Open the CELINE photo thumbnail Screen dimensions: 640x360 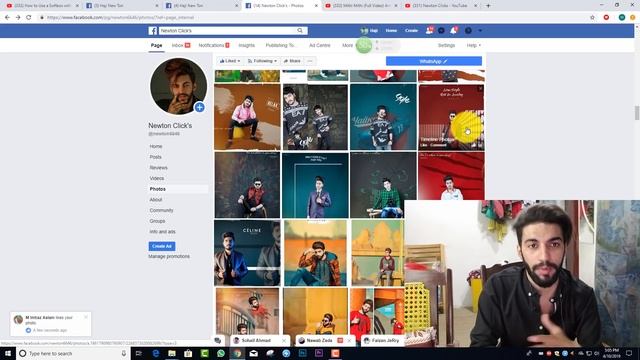247,253
